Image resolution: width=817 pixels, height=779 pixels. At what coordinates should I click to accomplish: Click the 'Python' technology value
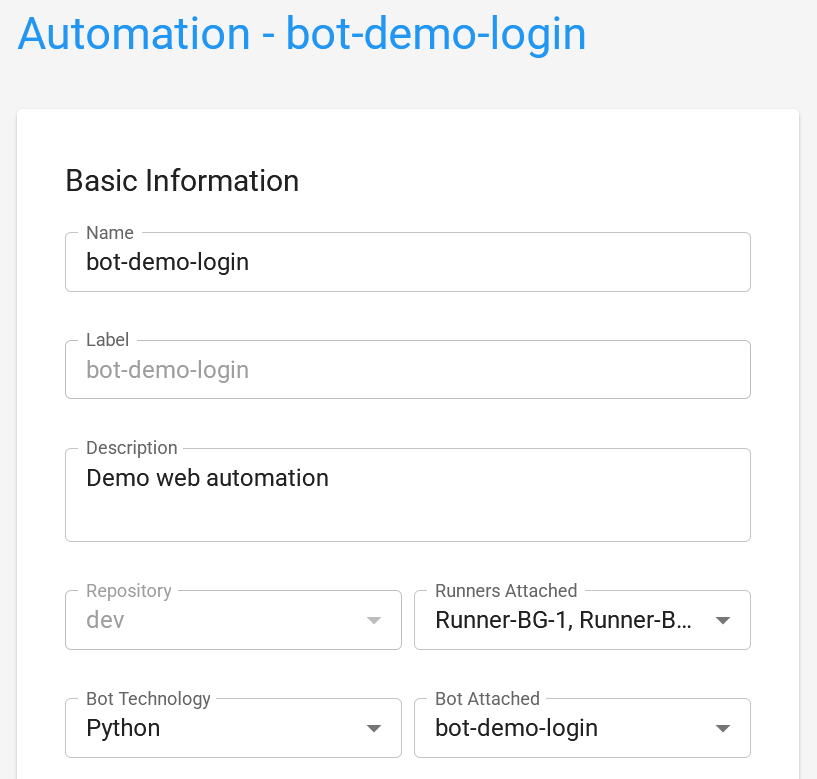[123, 728]
